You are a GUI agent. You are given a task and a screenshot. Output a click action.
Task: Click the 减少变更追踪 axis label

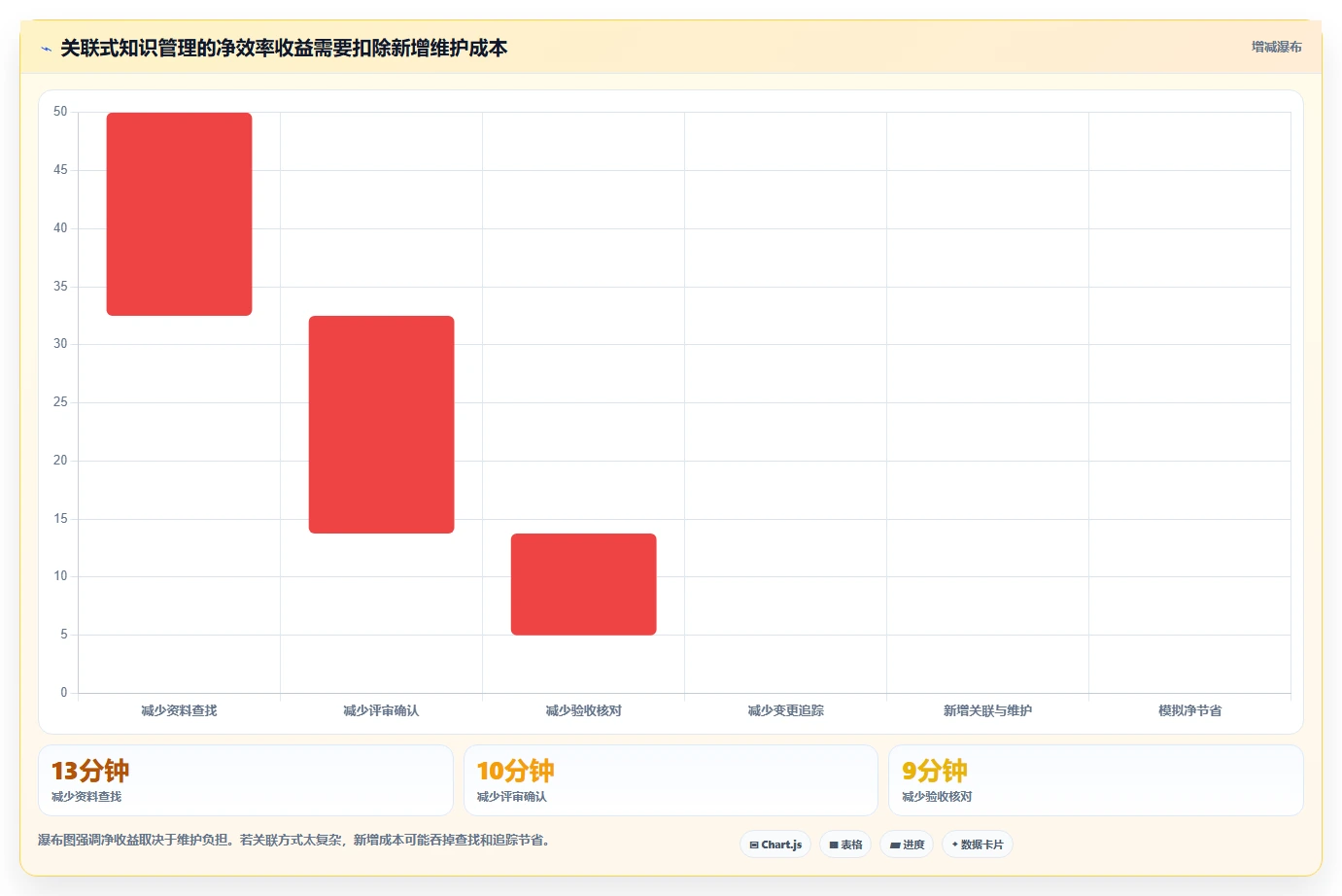785,710
